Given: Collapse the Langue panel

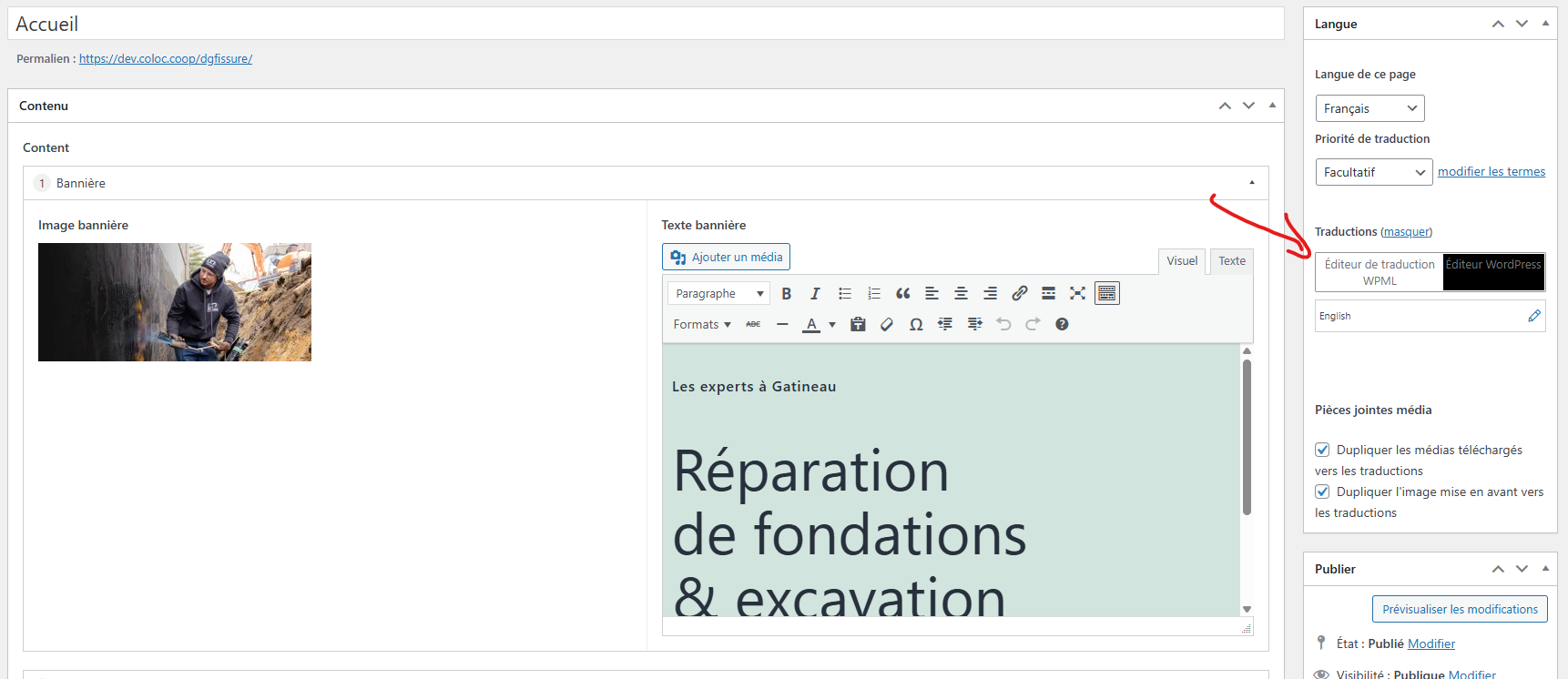Looking at the screenshot, I should pyautogui.click(x=1545, y=24).
